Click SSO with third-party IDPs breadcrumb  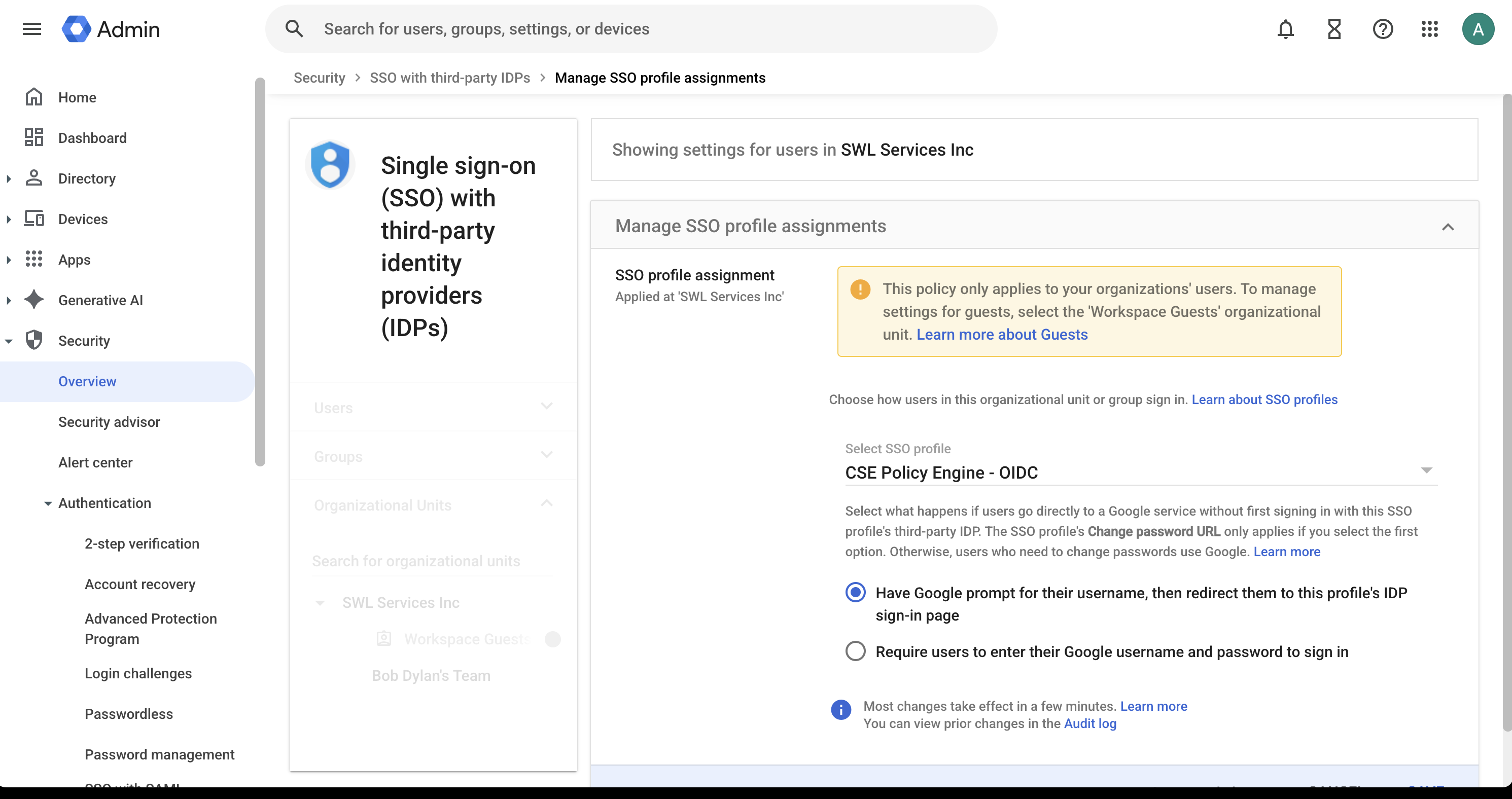click(449, 78)
